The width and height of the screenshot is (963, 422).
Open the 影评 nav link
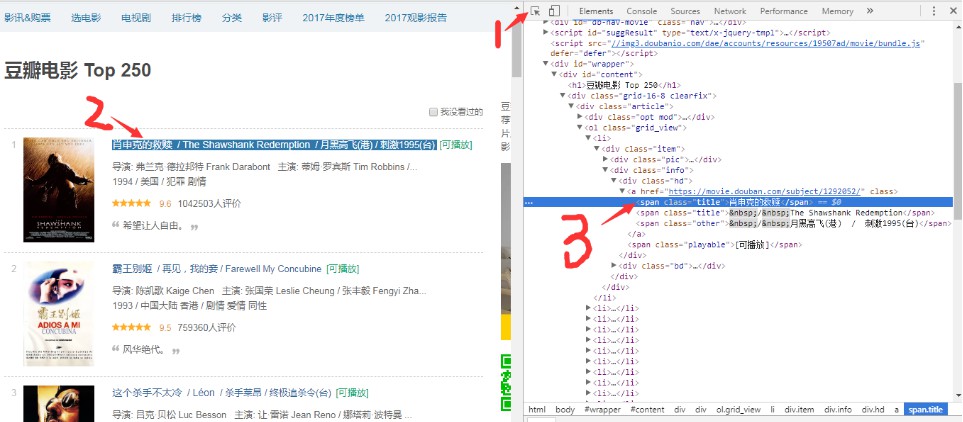click(272, 18)
